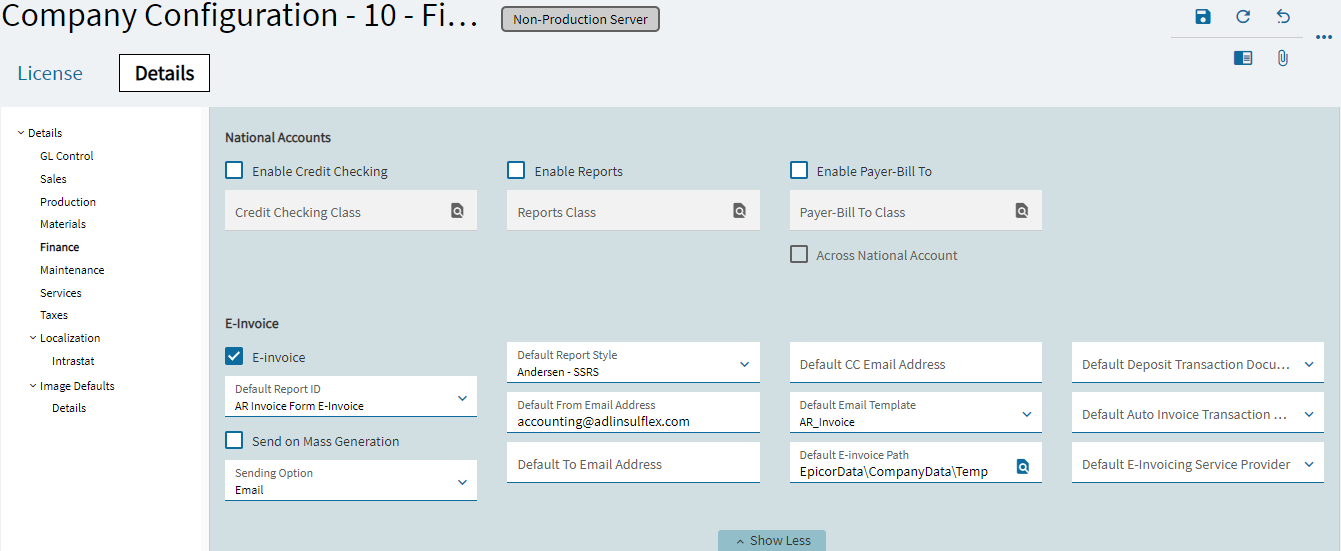Image resolution: width=1341 pixels, height=551 pixels.
Task: Open the overflow three-dots menu
Action: tap(1324, 37)
